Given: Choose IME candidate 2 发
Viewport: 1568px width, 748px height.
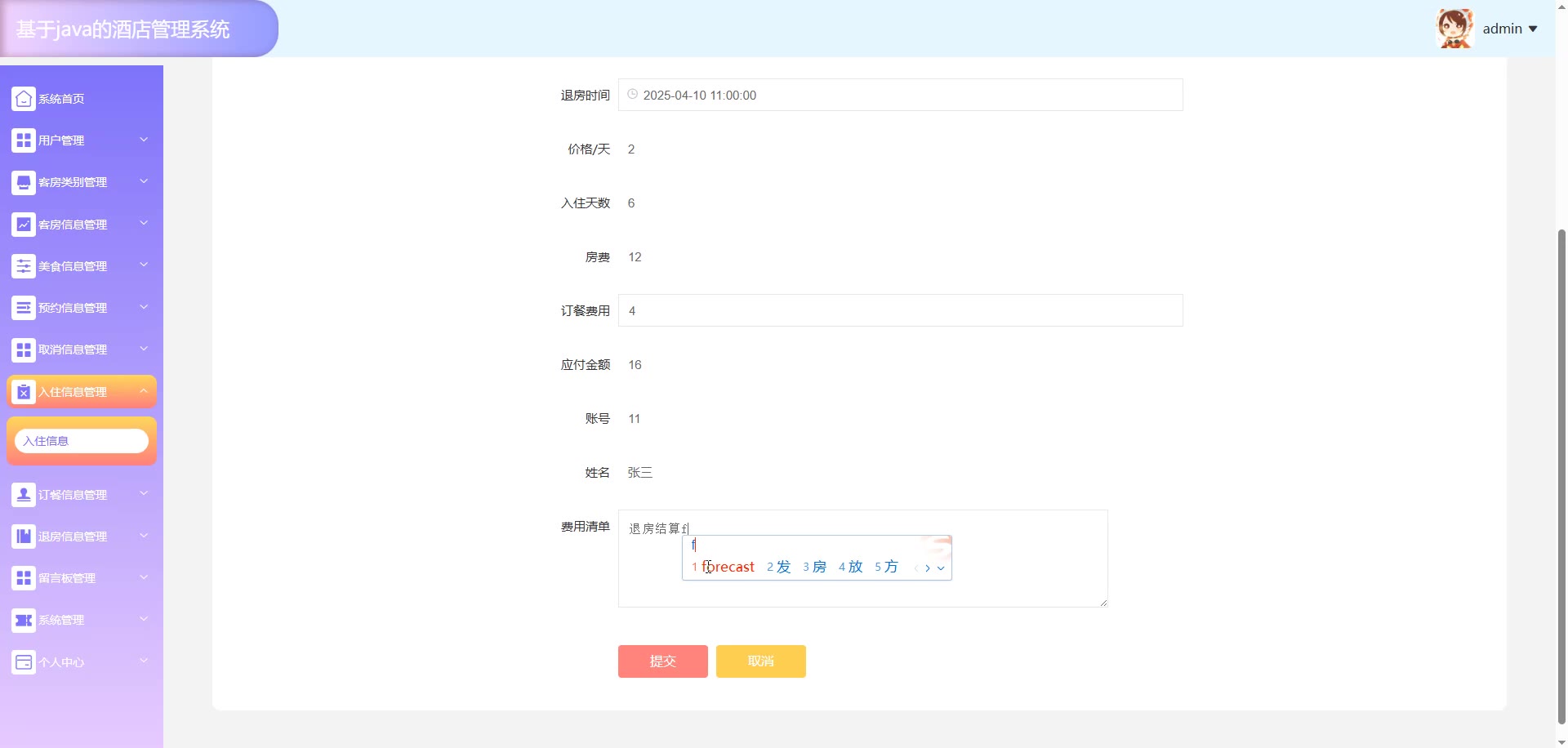Looking at the screenshot, I should (x=779, y=567).
